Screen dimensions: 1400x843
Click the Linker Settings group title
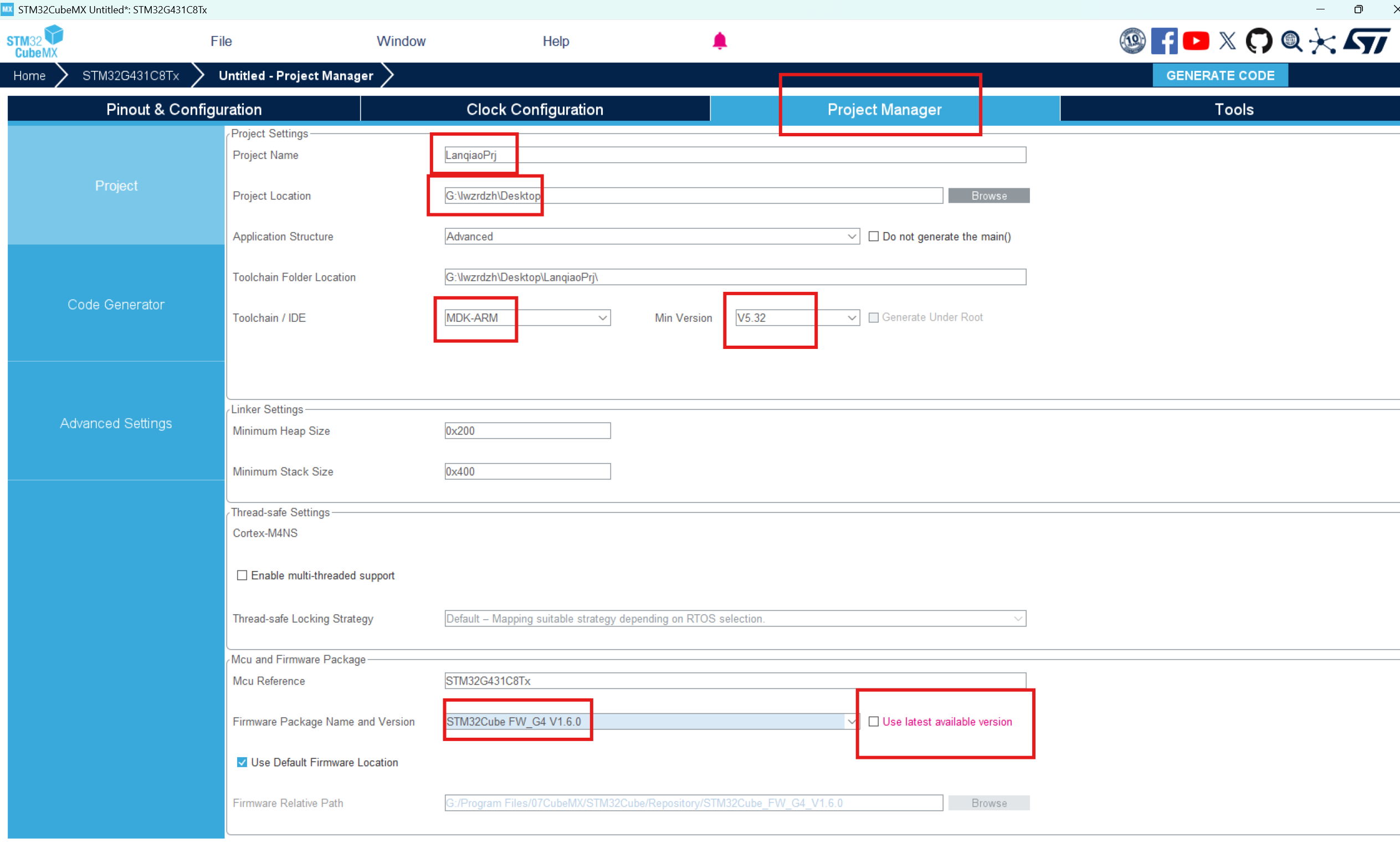click(x=267, y=409)
